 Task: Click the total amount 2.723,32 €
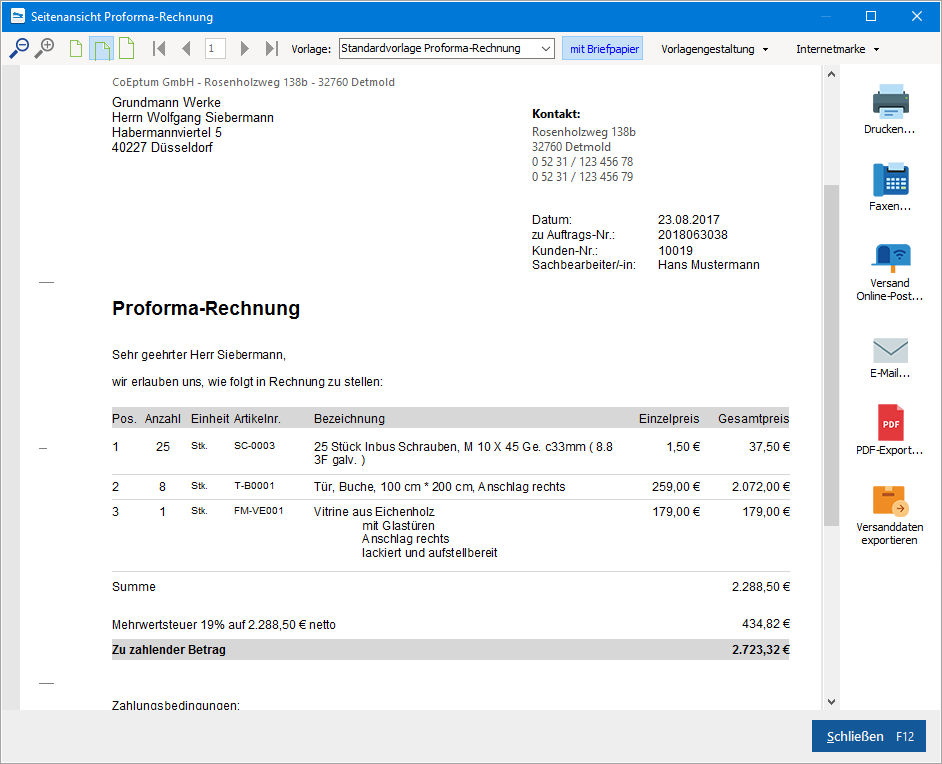(761, 649)
